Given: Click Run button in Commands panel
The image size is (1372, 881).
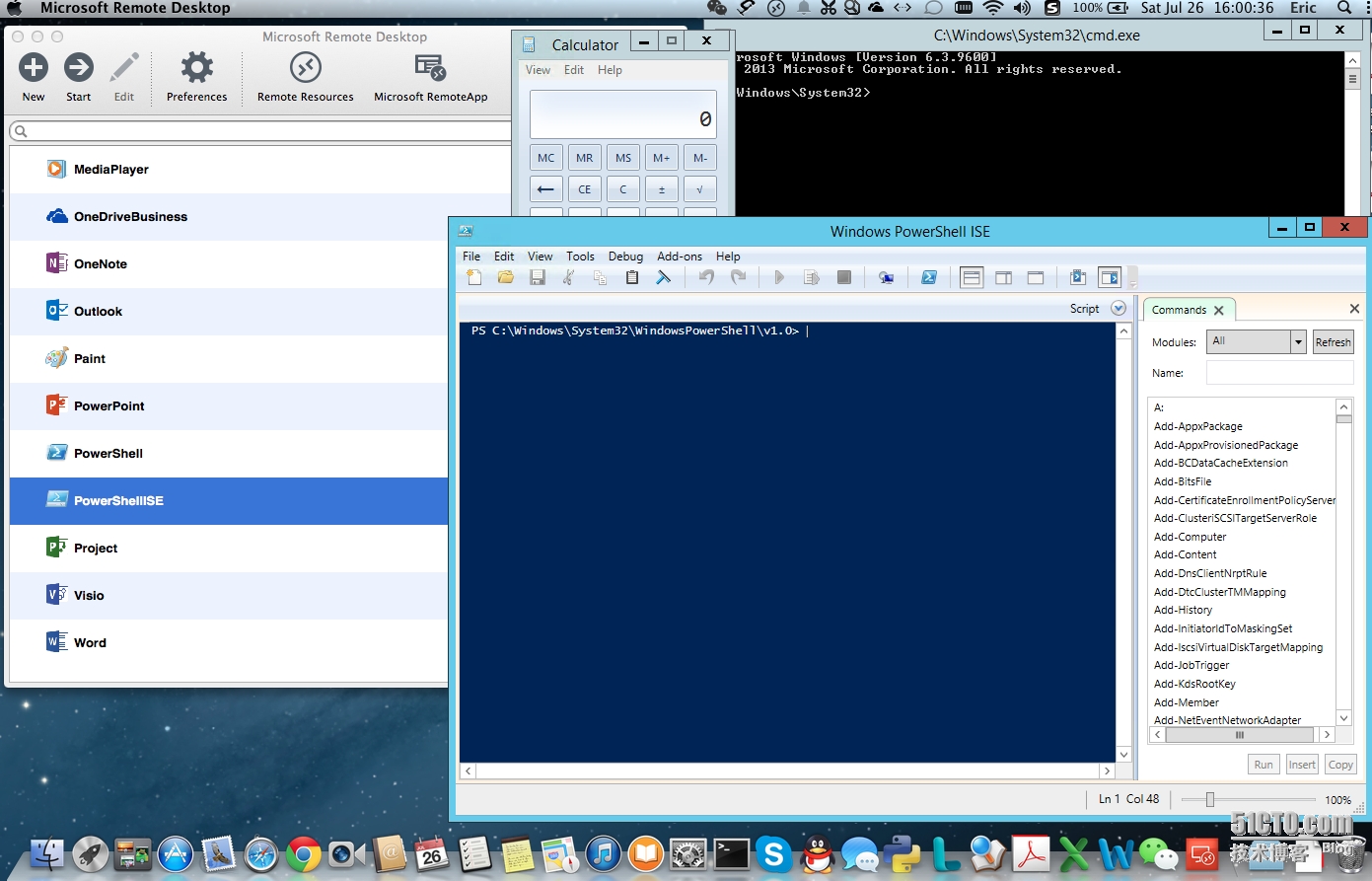Looking at the screenshot, I should tap(1264, 765).
